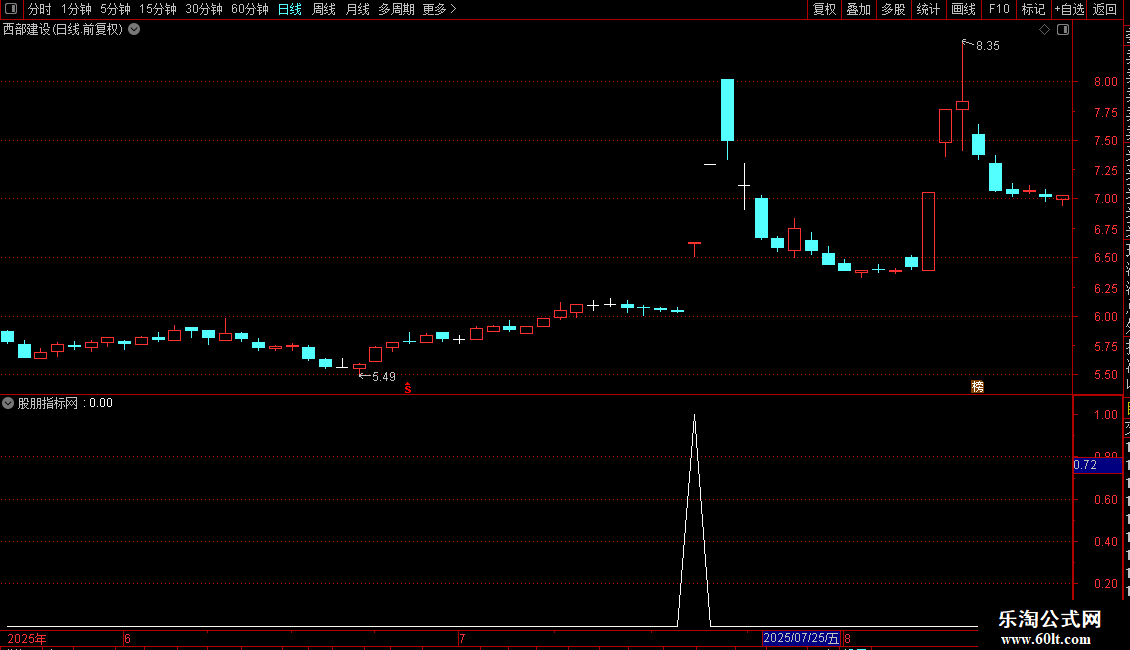1130x650 pixels.
Task: Open dropdown beside 西部建设 chart title
Action: click(x=134, y=30)
